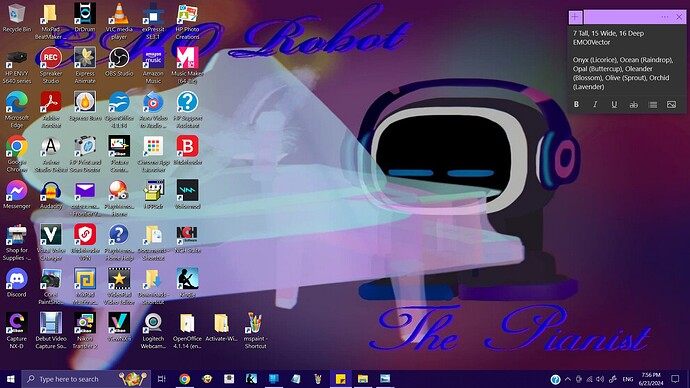Open HP Support Assistant icon

point(187,110)
